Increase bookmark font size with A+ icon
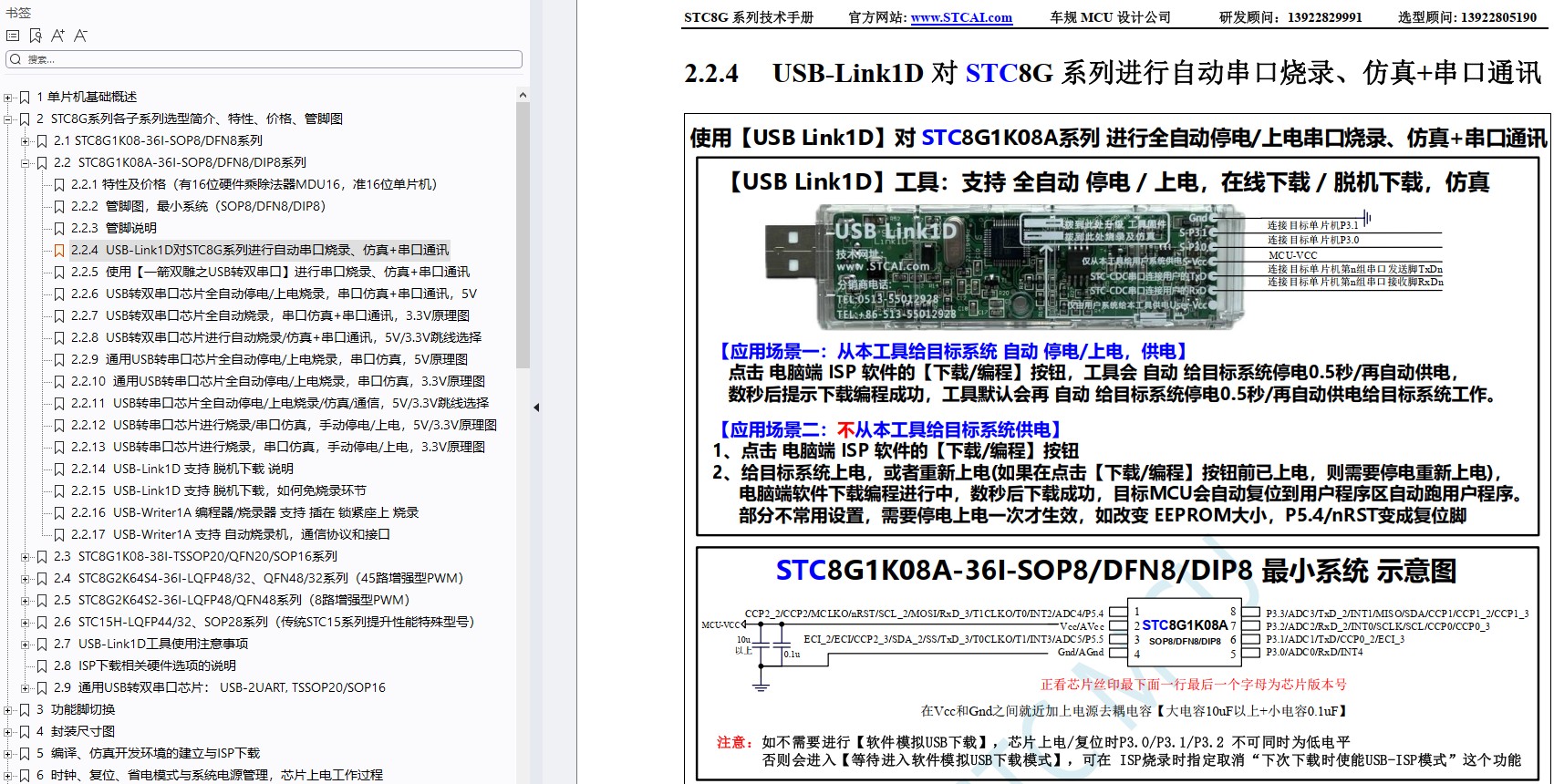The image size is (1554, 784). [x=57, y=36]
